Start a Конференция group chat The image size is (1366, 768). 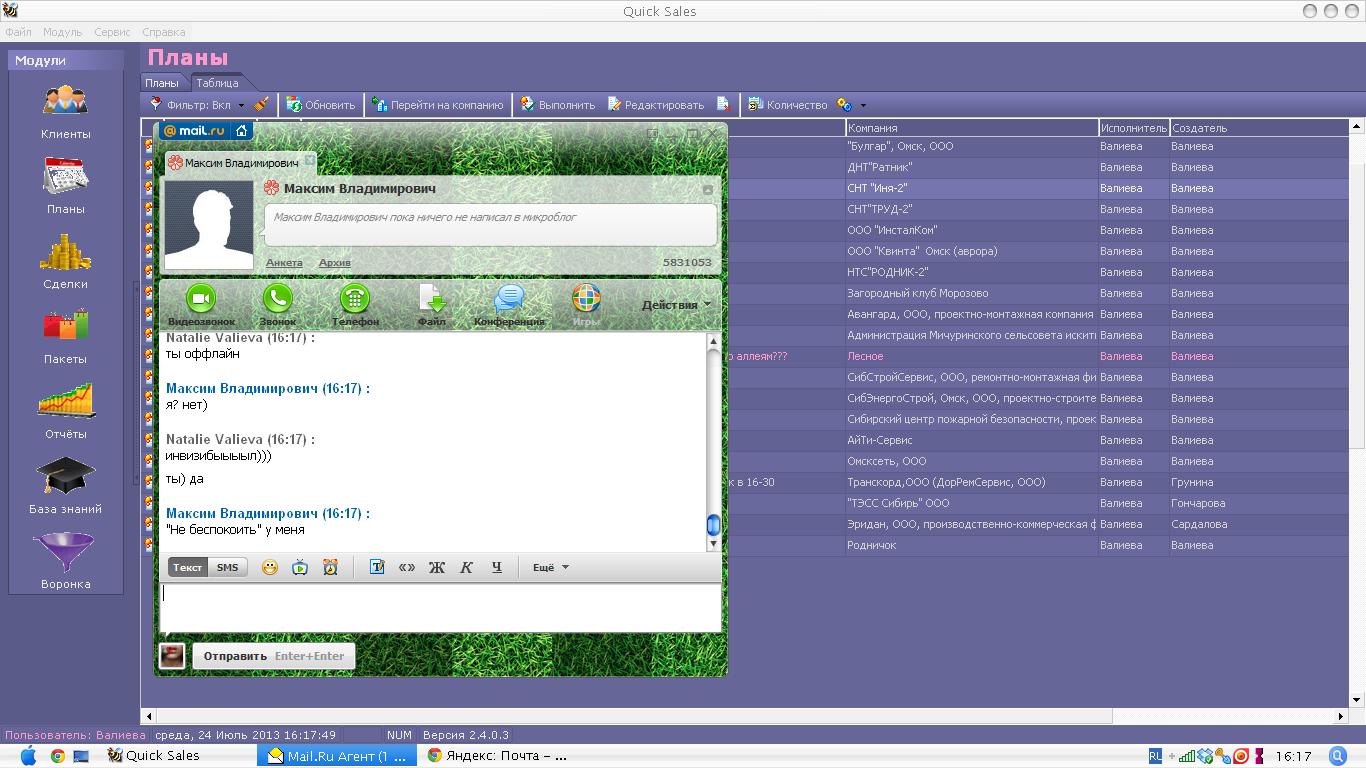(x=509, y=305)
